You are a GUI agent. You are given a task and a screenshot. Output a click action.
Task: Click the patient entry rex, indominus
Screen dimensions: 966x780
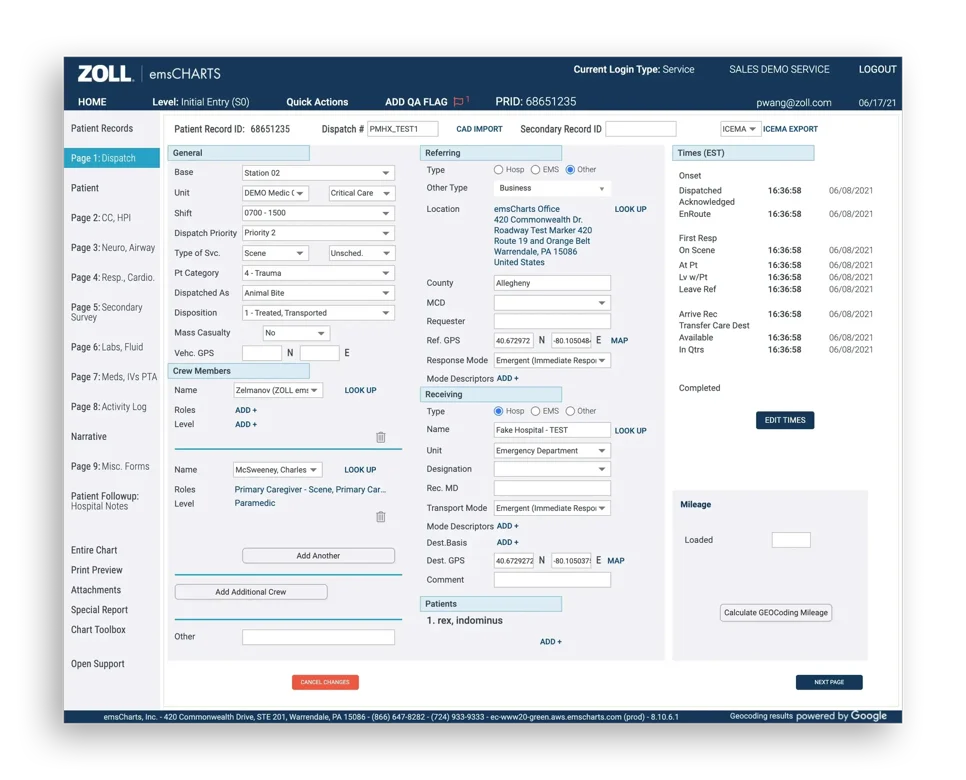[465, 620]
